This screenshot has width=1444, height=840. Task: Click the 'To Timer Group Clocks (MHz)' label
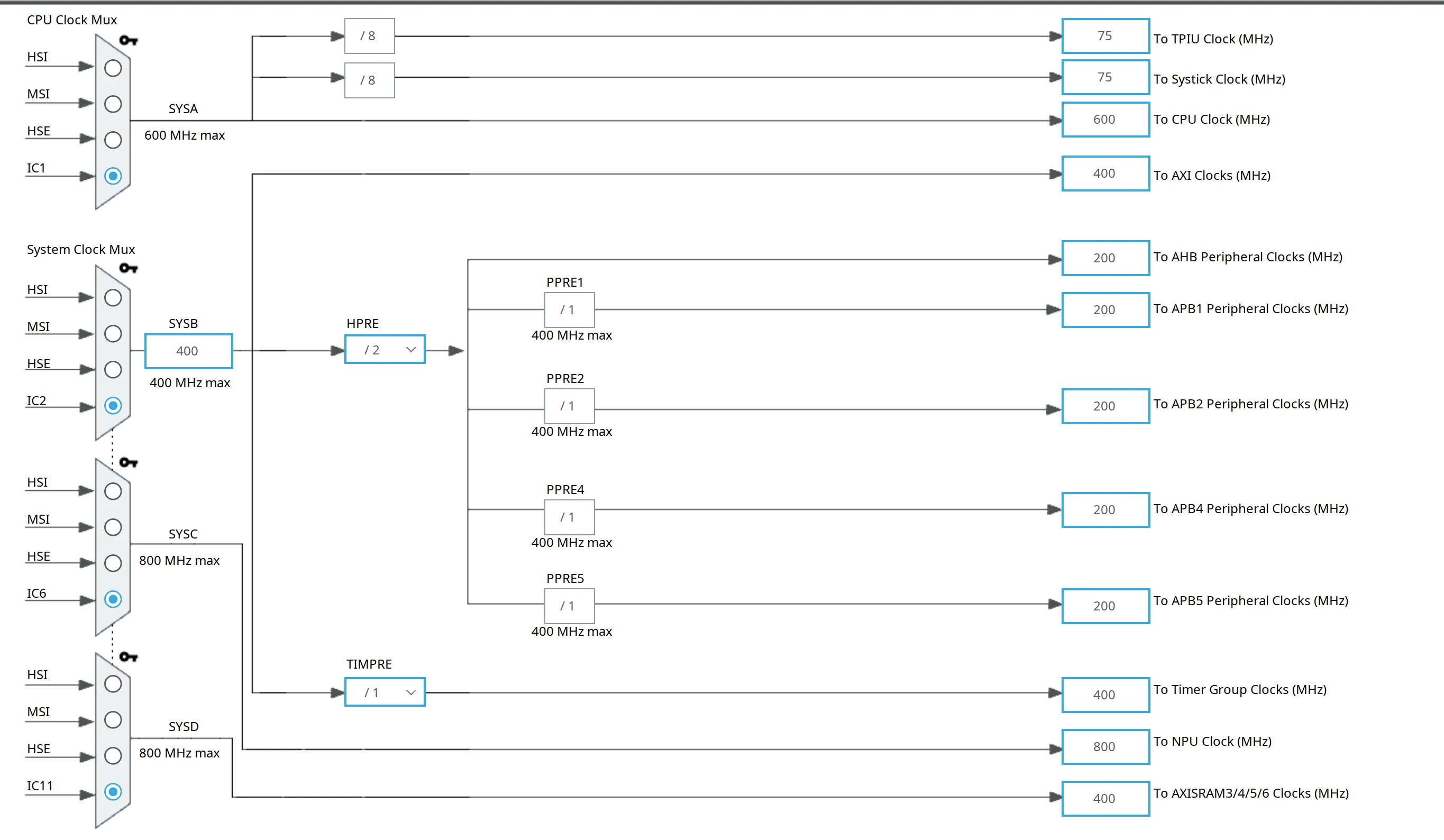click(1240, 690)
